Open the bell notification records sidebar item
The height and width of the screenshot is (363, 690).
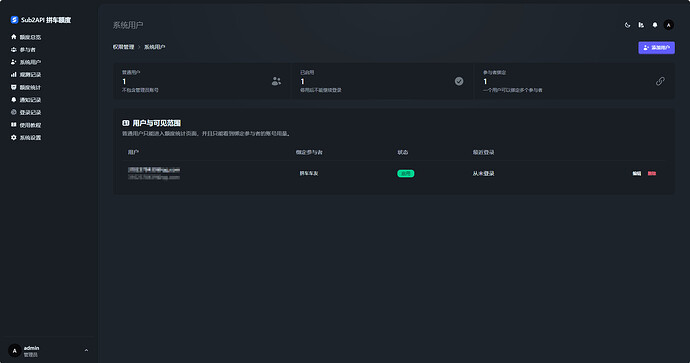26,100
